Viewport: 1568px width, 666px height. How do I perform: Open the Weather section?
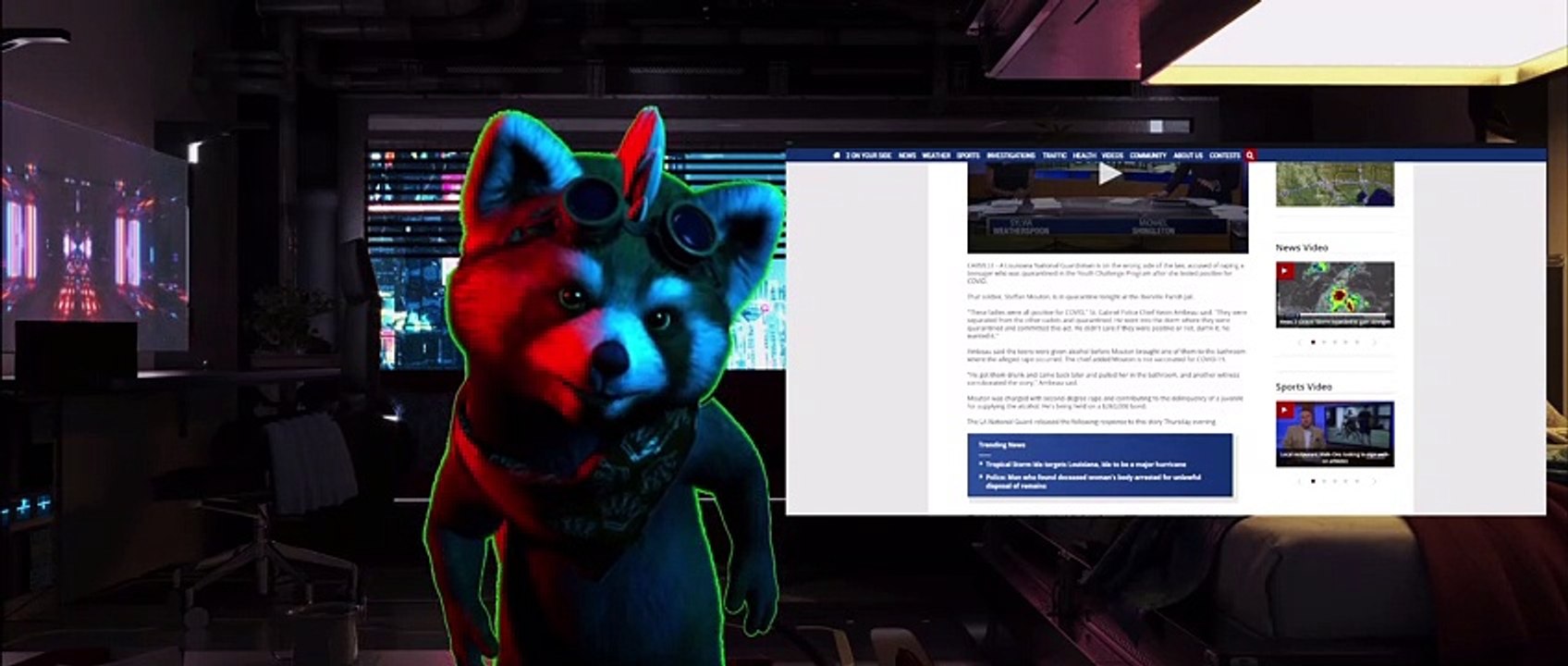coord(936,155)
